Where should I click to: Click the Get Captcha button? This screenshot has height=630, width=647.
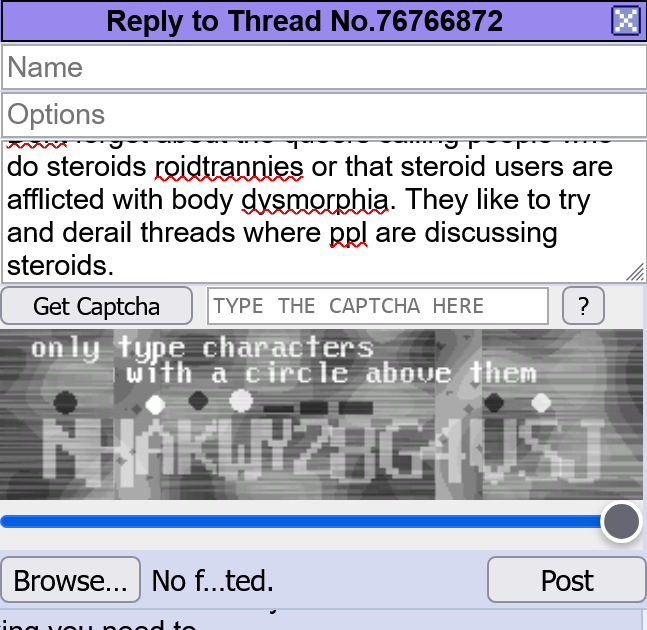click(97, 306)
